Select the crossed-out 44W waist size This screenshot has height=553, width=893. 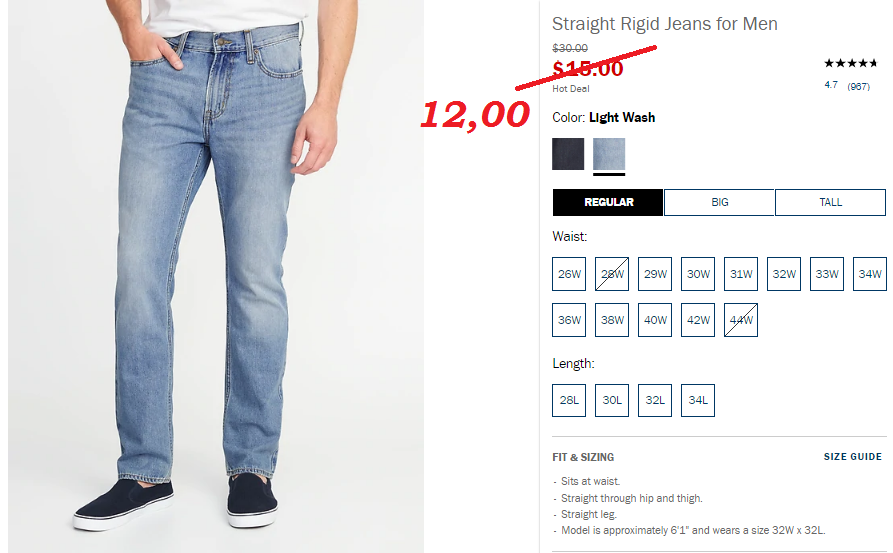(x=741, y=320)
